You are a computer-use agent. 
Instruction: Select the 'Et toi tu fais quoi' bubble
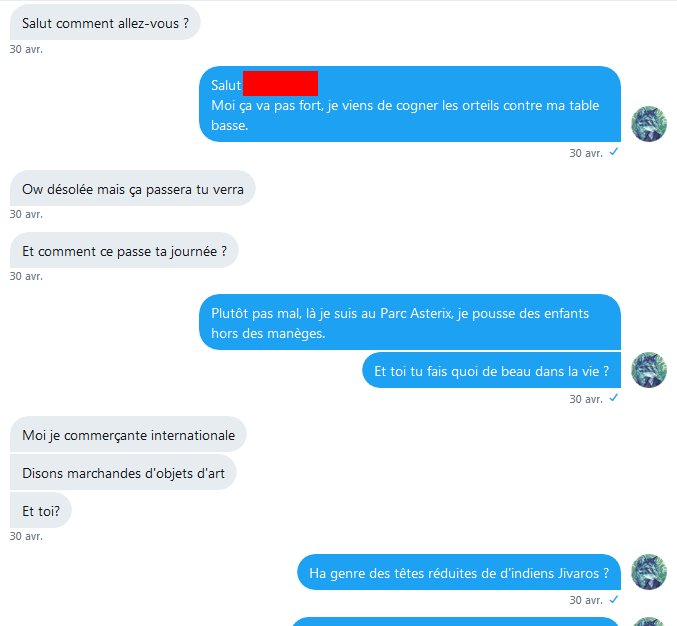[491, 370]
